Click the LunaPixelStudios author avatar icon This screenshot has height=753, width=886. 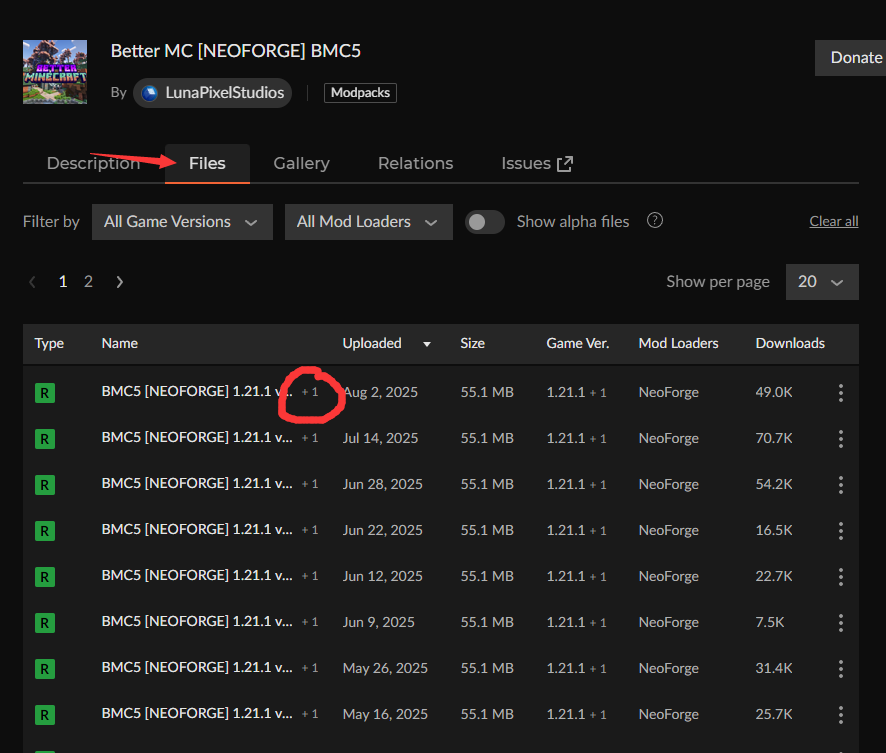click(150, 93)
